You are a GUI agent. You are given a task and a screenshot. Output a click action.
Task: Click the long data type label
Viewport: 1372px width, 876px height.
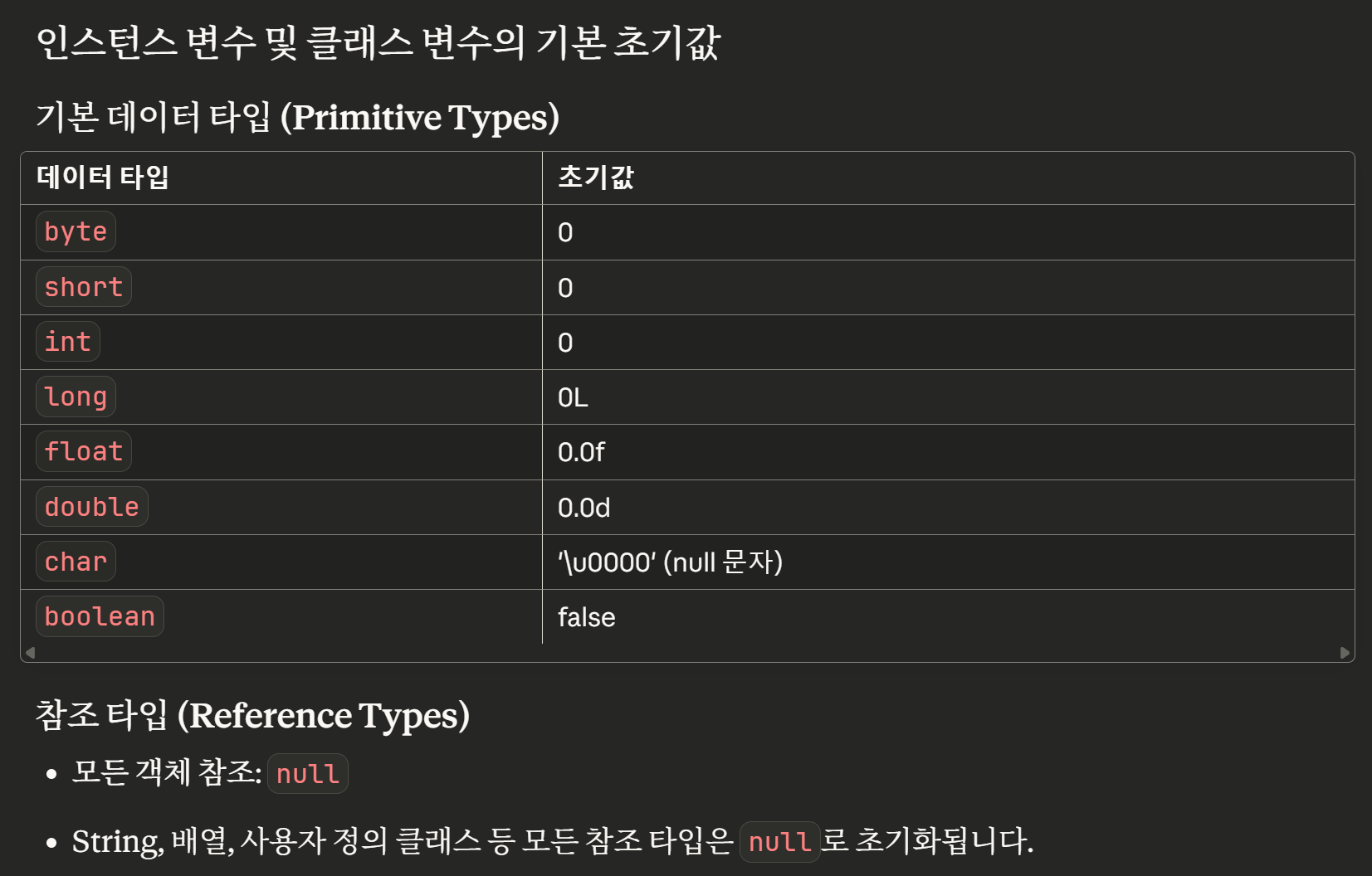[x=76, y=397]
